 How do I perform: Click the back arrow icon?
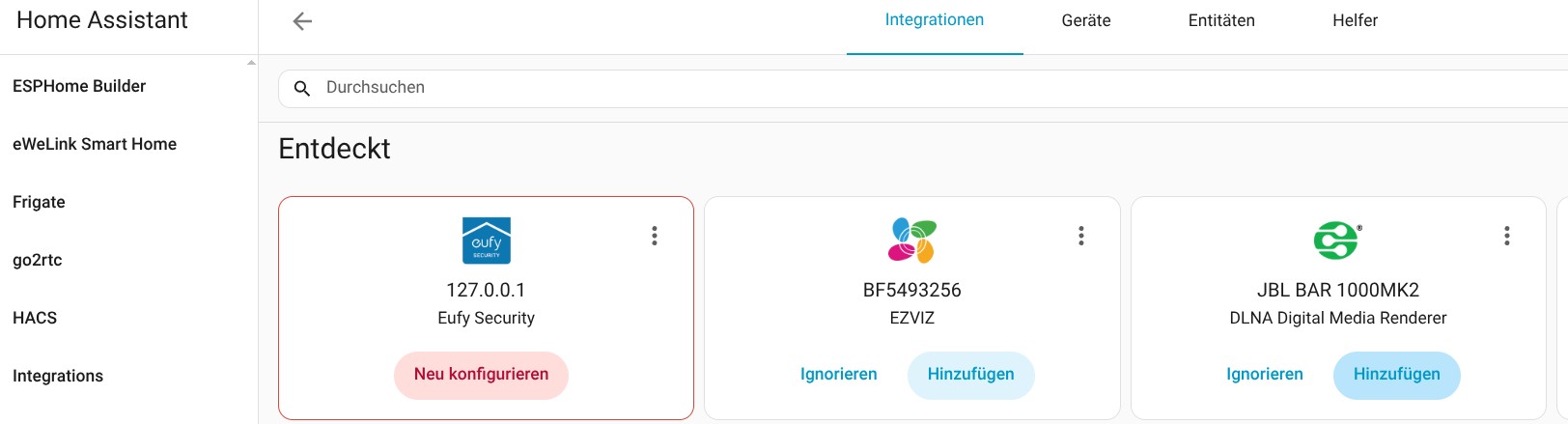(302, 21)
